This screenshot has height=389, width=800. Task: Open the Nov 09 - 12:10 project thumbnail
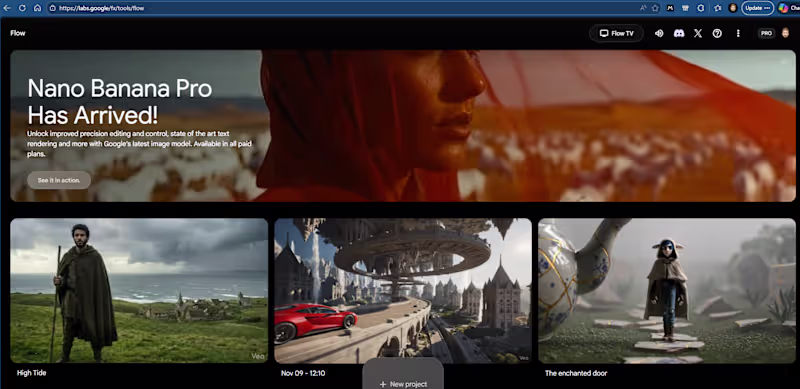(403, 290)
